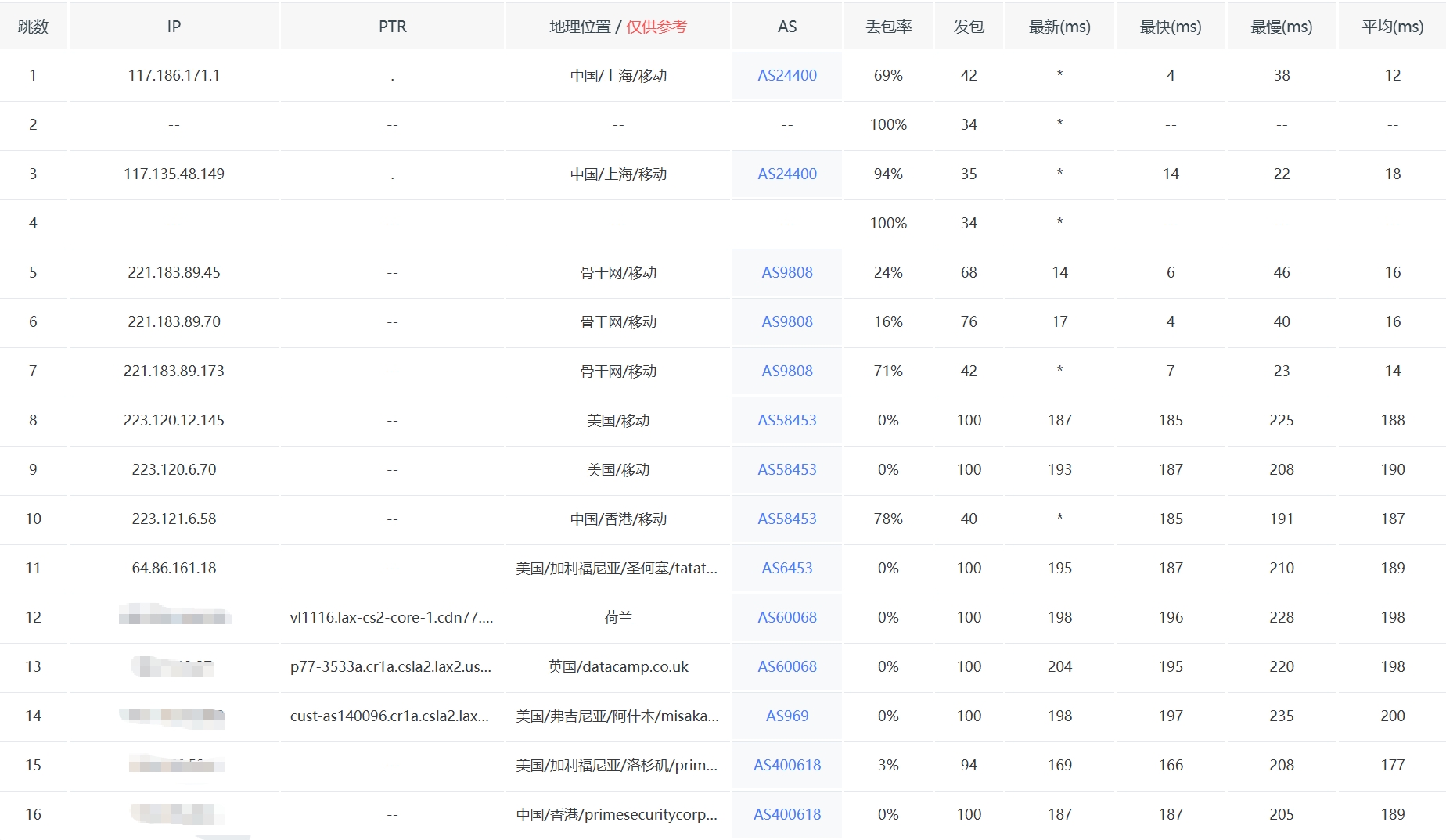This screenshot has width=1446, height=840.
Task: Click the 235 slowest time value
Action: pyautogui.click(x=1282, y=716)
